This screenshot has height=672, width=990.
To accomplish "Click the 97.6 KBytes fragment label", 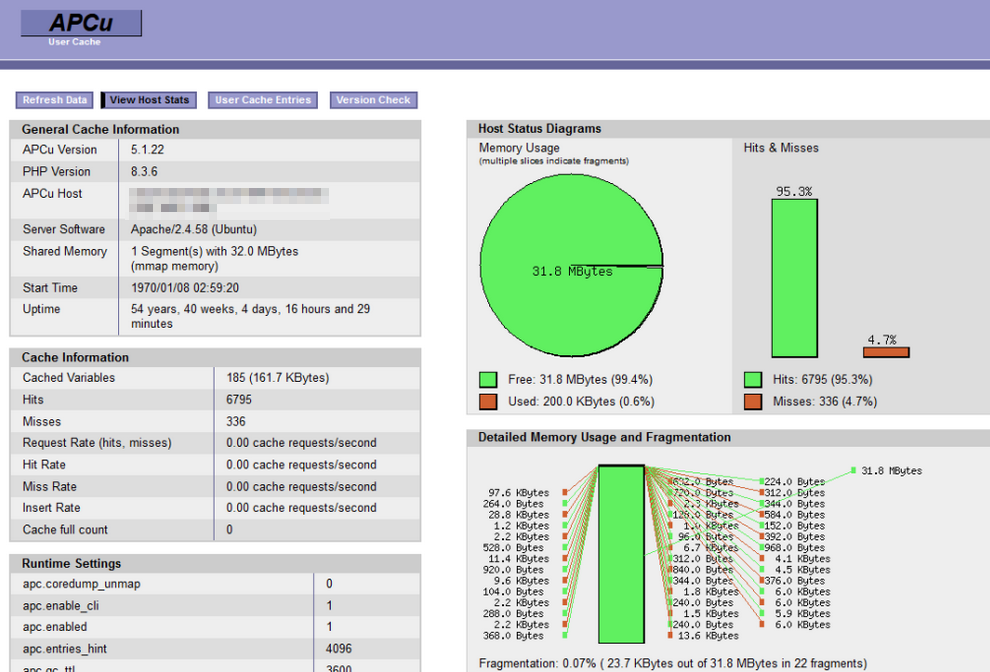I will tap(518, 493).
